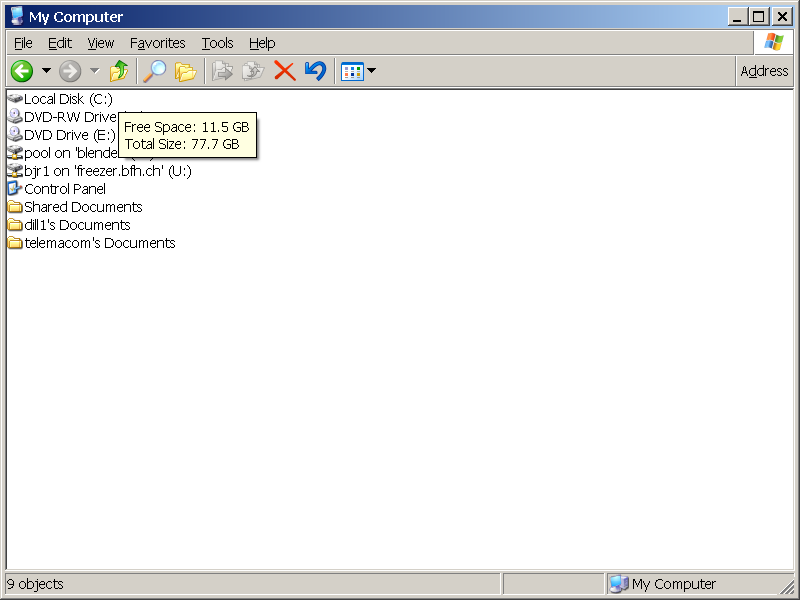Screen dimensions: 800x600
Task: Select the pool network drive icon
Action: coord(15,153)
